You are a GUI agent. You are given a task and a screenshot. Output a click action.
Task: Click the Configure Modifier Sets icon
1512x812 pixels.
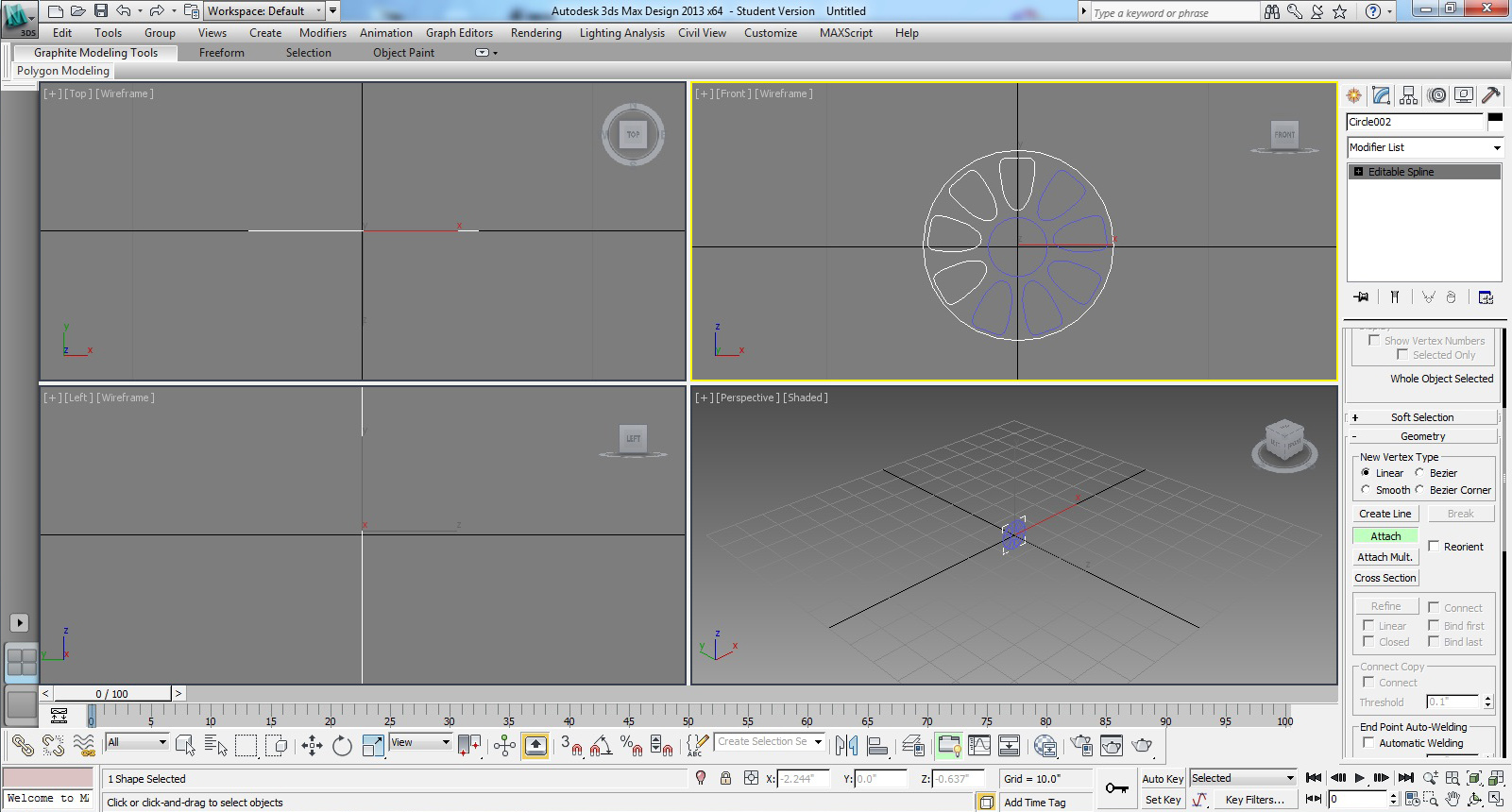(1486, 297)
